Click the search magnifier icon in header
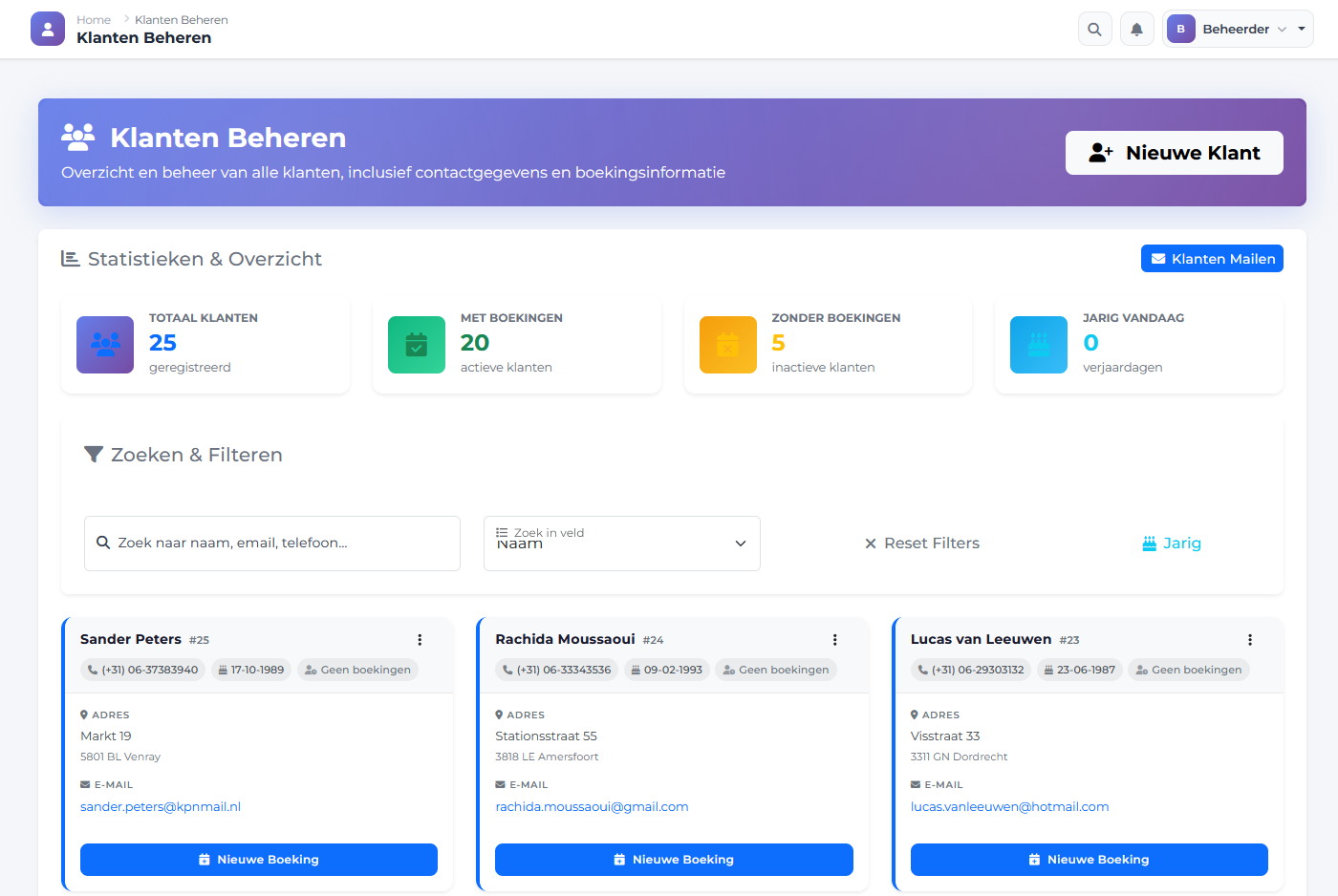The image size is (1338, 896). point(1094,30)
